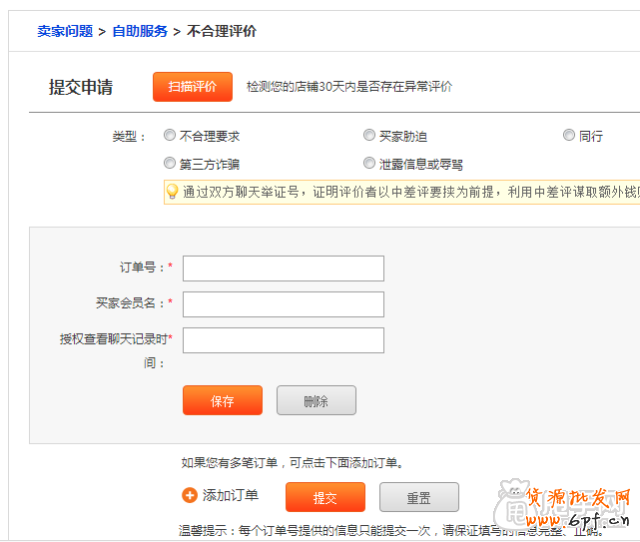This screenshot has height=542, width=640.
Task: Click the 不合理评价 breadcrumb item
Action: tap(222, 31)
